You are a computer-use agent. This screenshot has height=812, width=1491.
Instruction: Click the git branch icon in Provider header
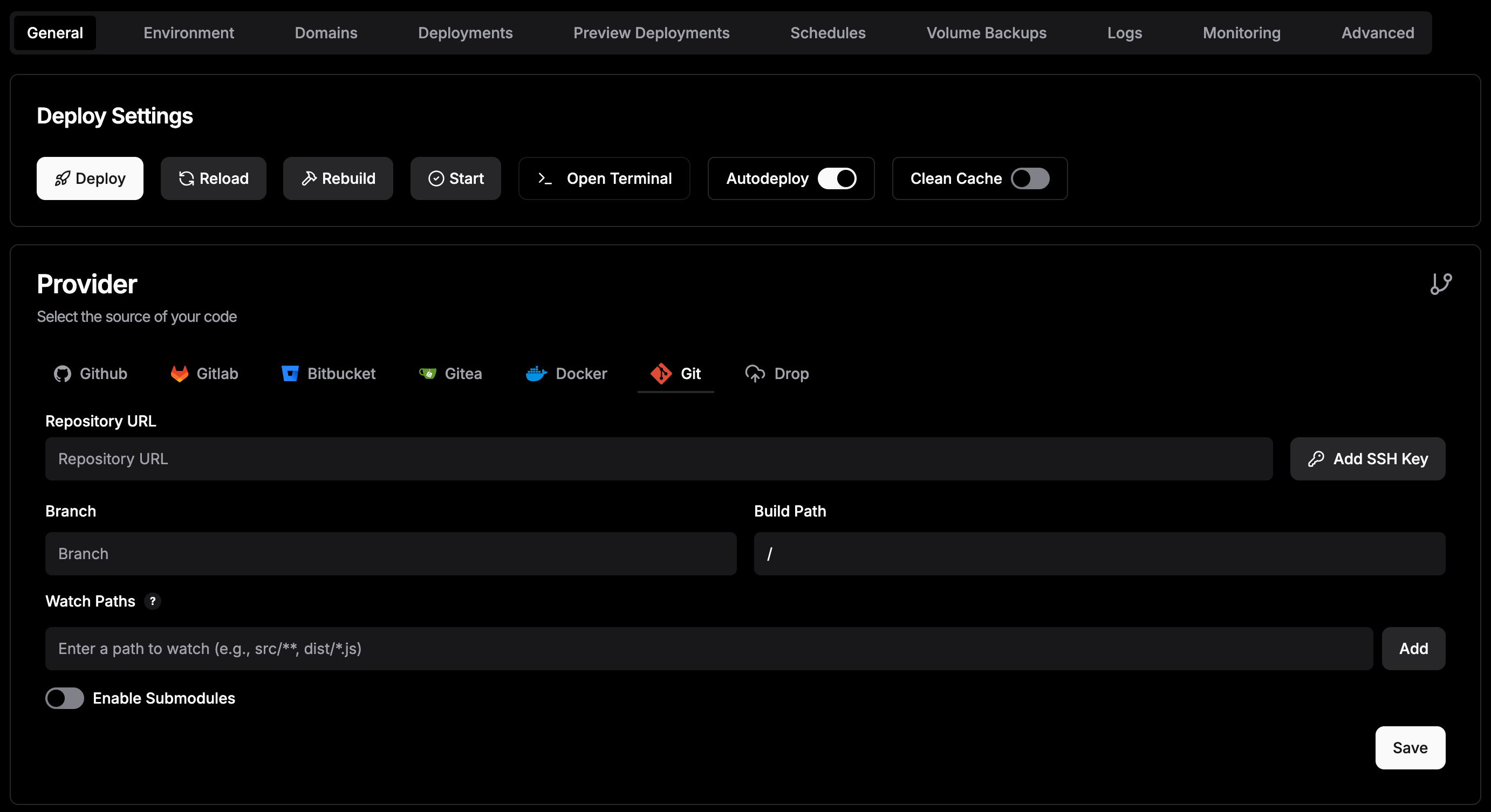click(x=1441, y=284)
